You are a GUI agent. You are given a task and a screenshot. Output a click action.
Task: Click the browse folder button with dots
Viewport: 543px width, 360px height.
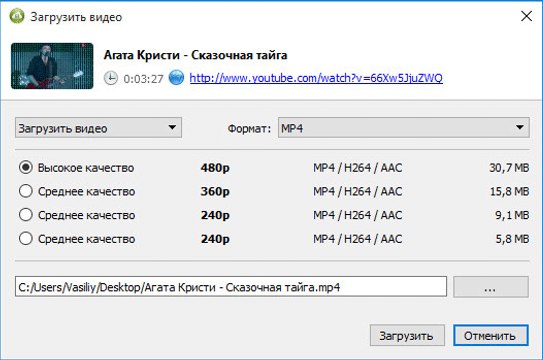click(491, 287)
